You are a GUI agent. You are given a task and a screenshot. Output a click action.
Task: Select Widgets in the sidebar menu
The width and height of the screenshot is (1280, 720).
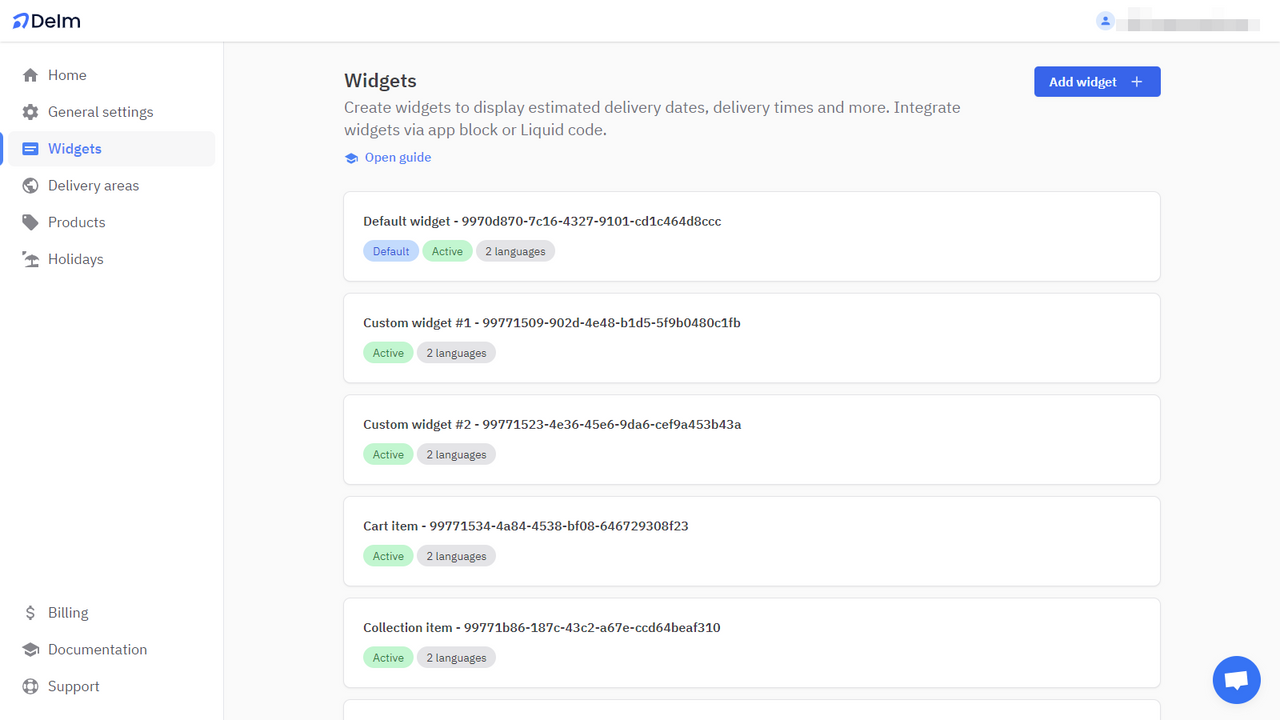point(74,148)
